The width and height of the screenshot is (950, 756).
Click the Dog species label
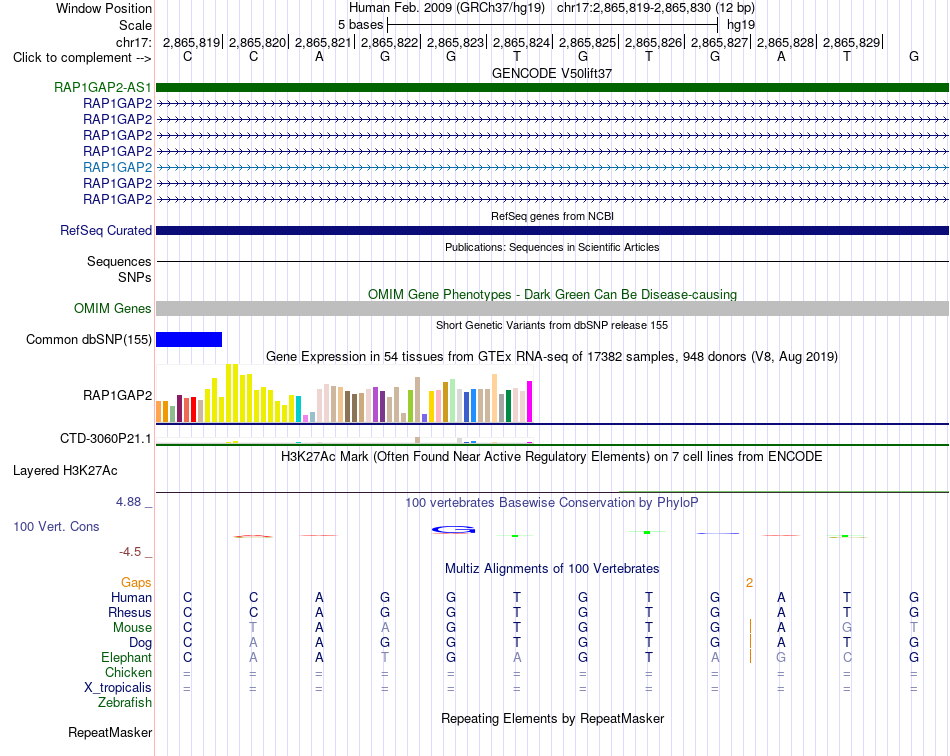140,643
